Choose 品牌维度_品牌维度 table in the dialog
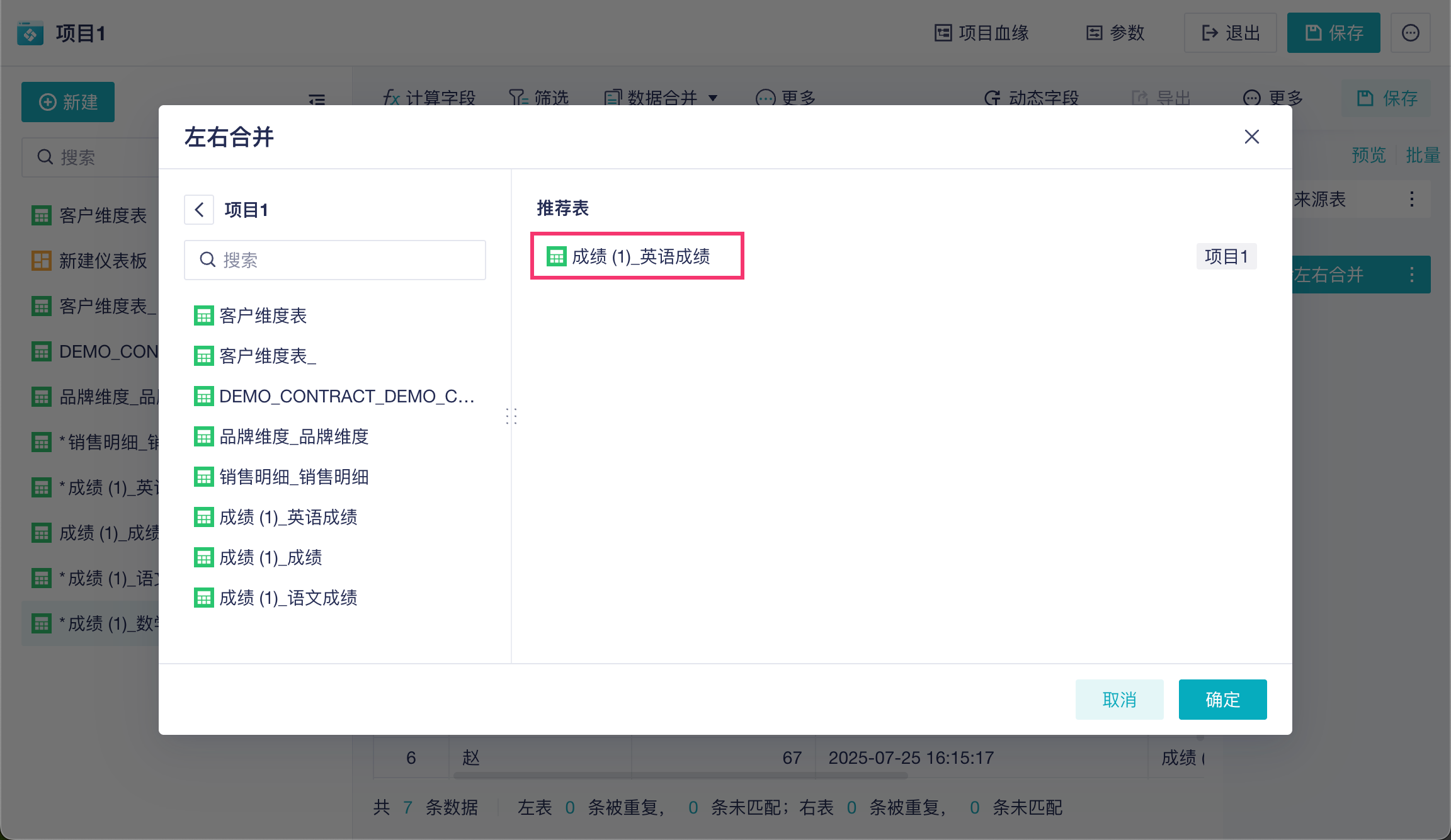Image resolution: width=1451 pixels, height=840 pixels. pyautogui.click(x=293, y=436)
